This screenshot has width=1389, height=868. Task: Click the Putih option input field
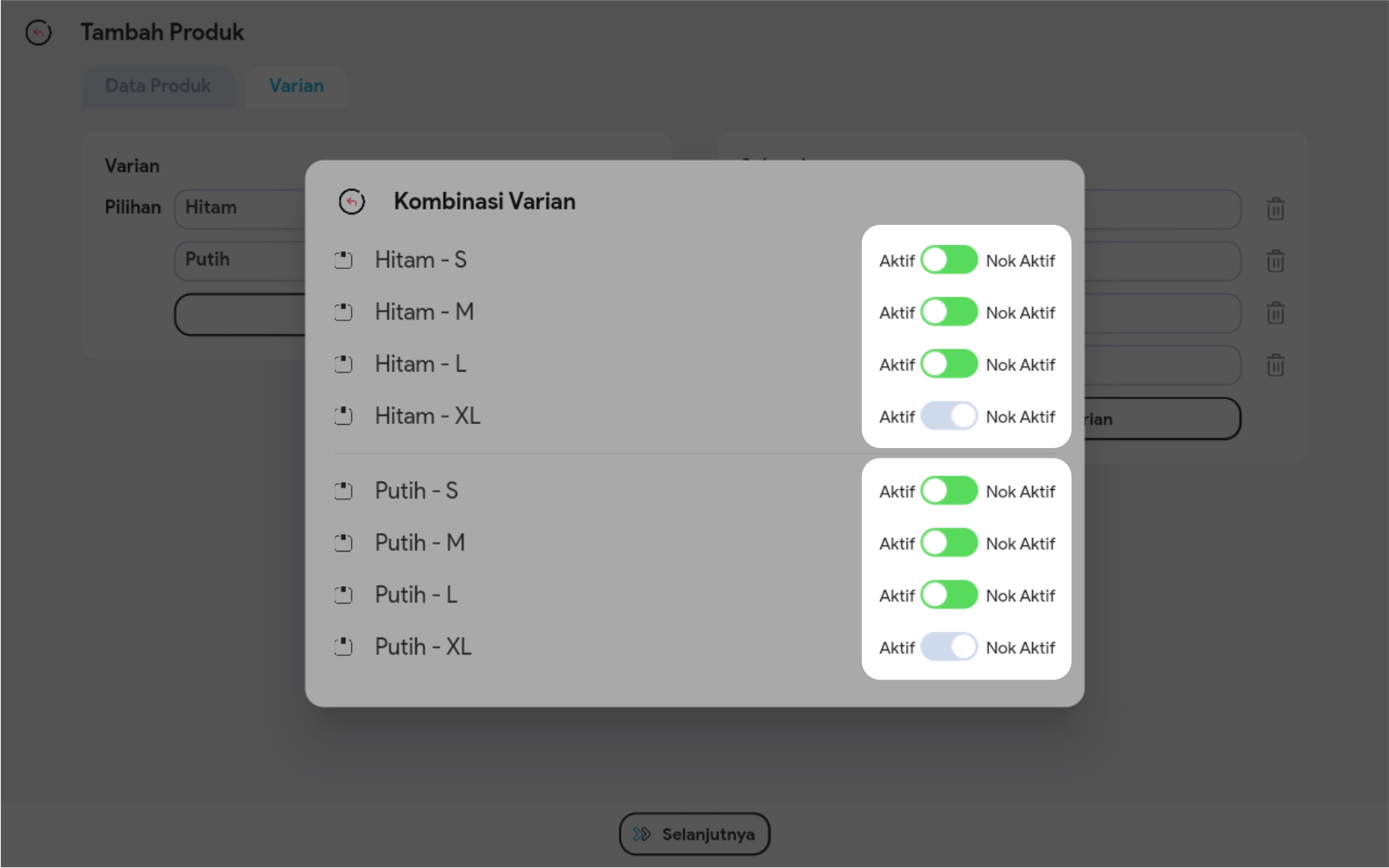239,260
